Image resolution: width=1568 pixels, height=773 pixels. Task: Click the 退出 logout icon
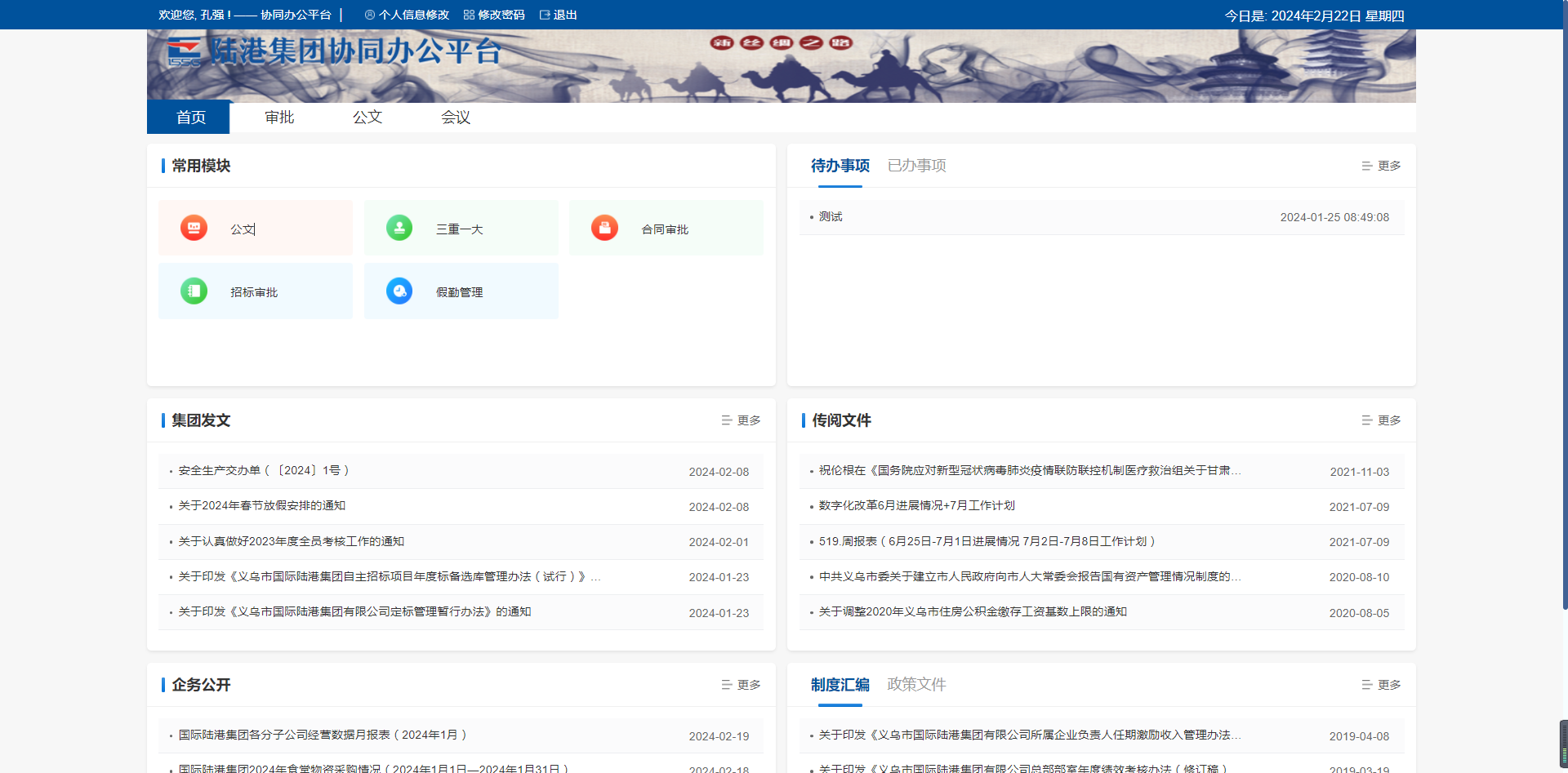coord(545,15)
